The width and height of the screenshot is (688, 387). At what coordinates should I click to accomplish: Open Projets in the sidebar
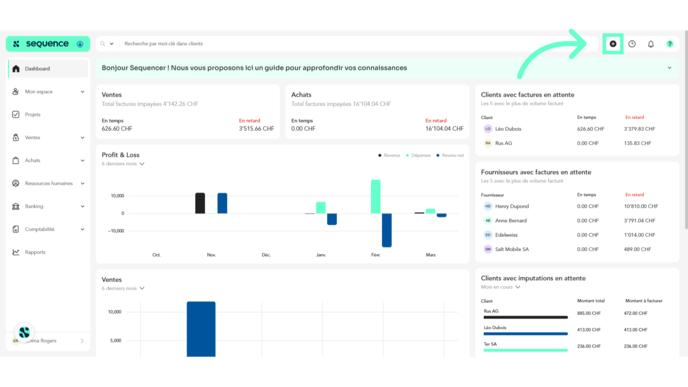[x=48, y=115]
